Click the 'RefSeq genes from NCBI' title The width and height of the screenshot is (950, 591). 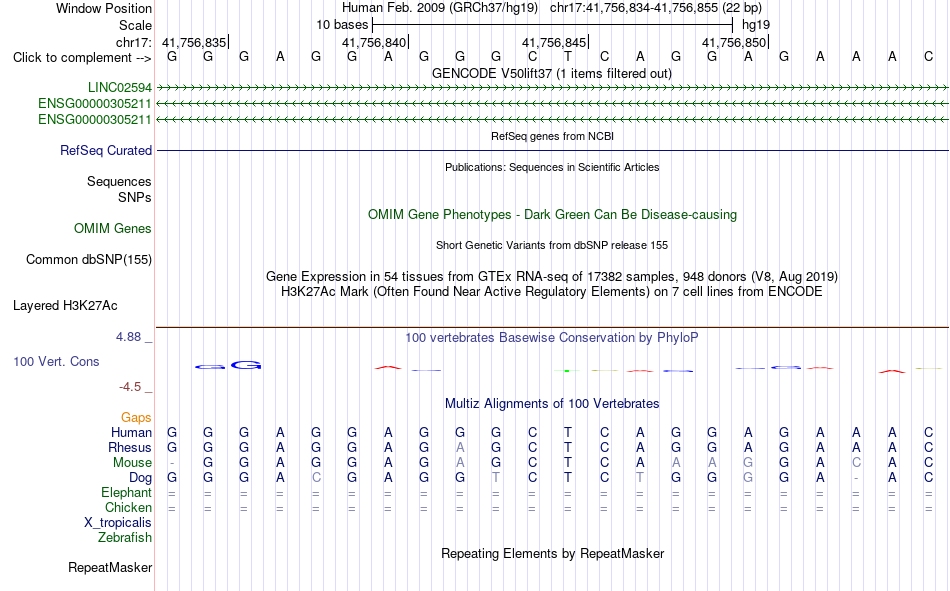pos(552,136)
